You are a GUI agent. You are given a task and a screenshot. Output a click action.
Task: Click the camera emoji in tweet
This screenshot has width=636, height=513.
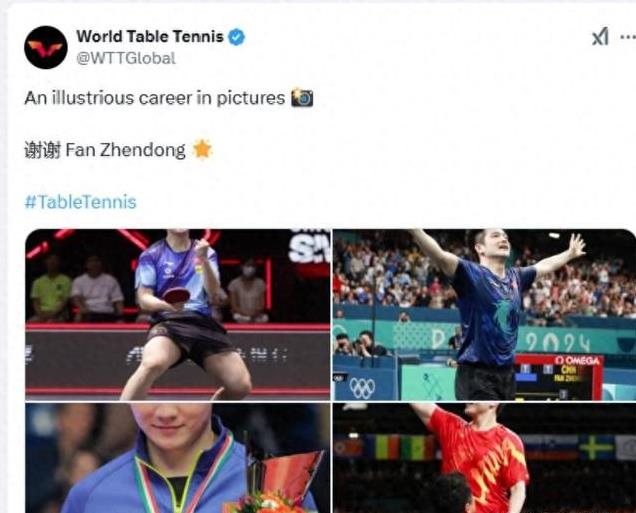pyautogui.click(x=302, y=97)
